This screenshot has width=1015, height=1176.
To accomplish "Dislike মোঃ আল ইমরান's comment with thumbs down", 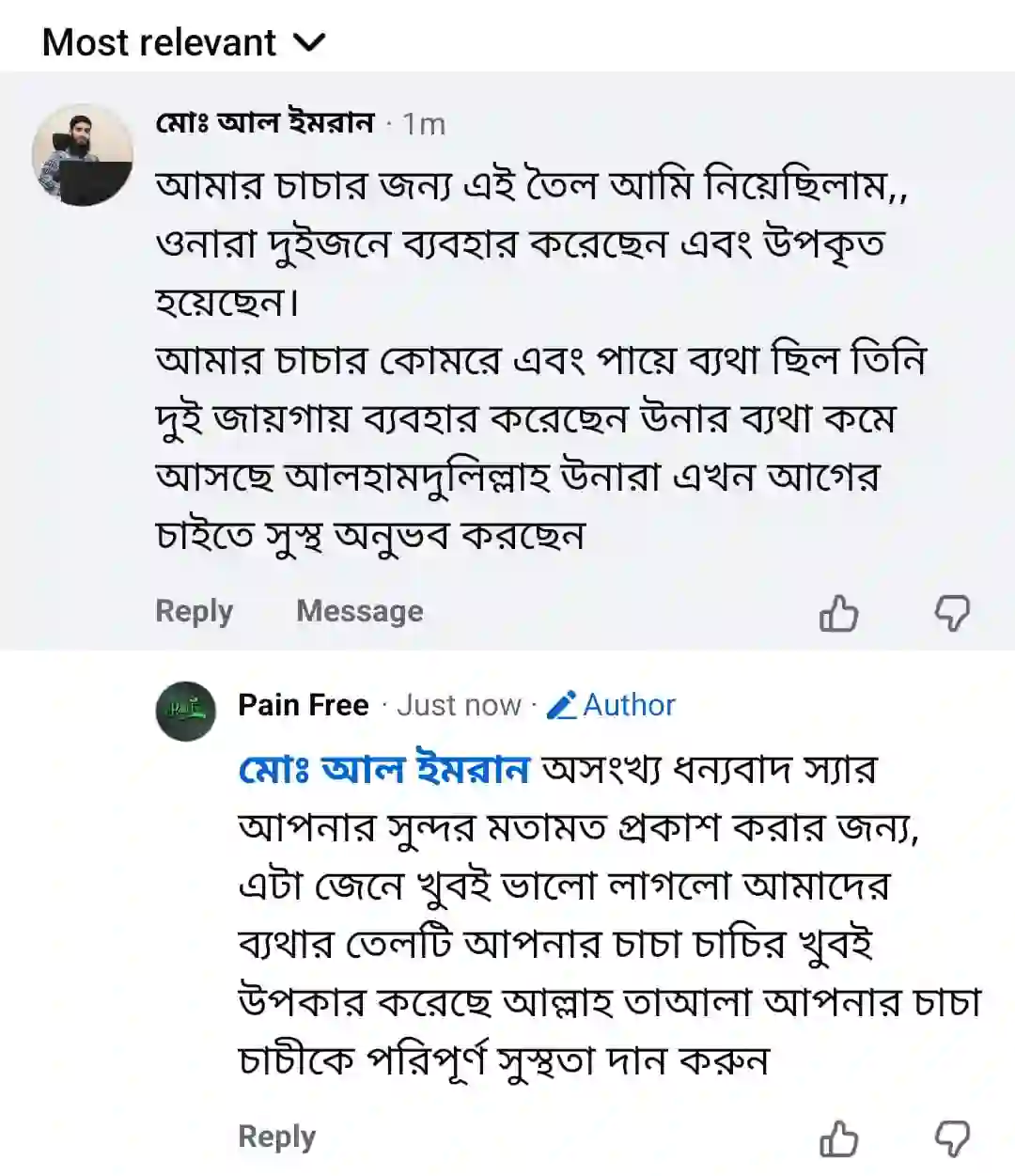I will 951,614.
